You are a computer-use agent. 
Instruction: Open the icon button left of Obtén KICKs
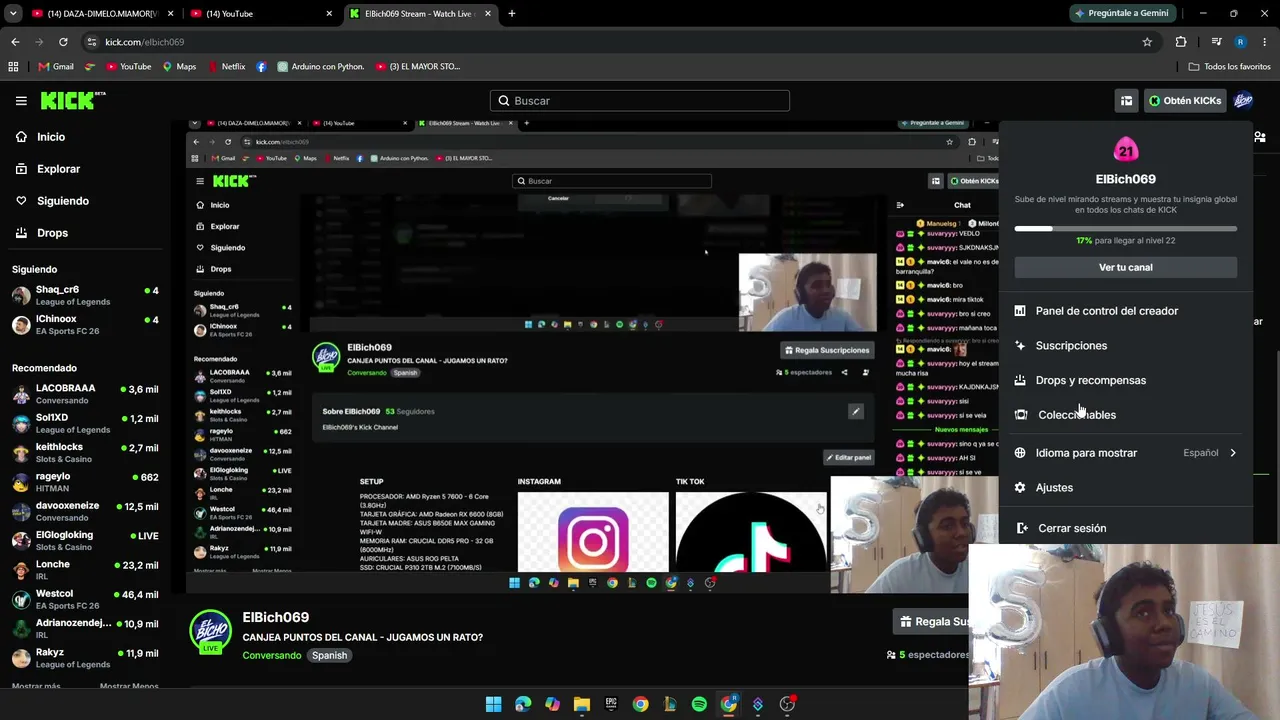1126,101
